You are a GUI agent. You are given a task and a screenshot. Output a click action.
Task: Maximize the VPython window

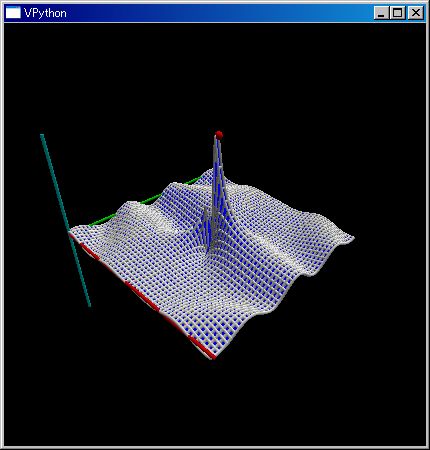[x=397, y=13]
